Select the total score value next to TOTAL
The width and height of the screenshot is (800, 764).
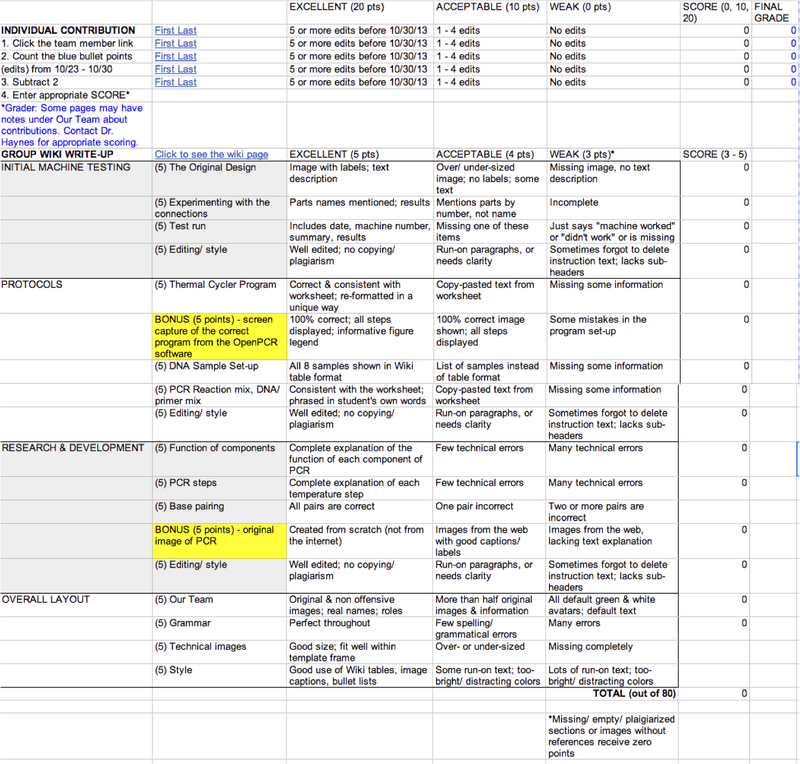pyautogui.click(x=713, y=693)
